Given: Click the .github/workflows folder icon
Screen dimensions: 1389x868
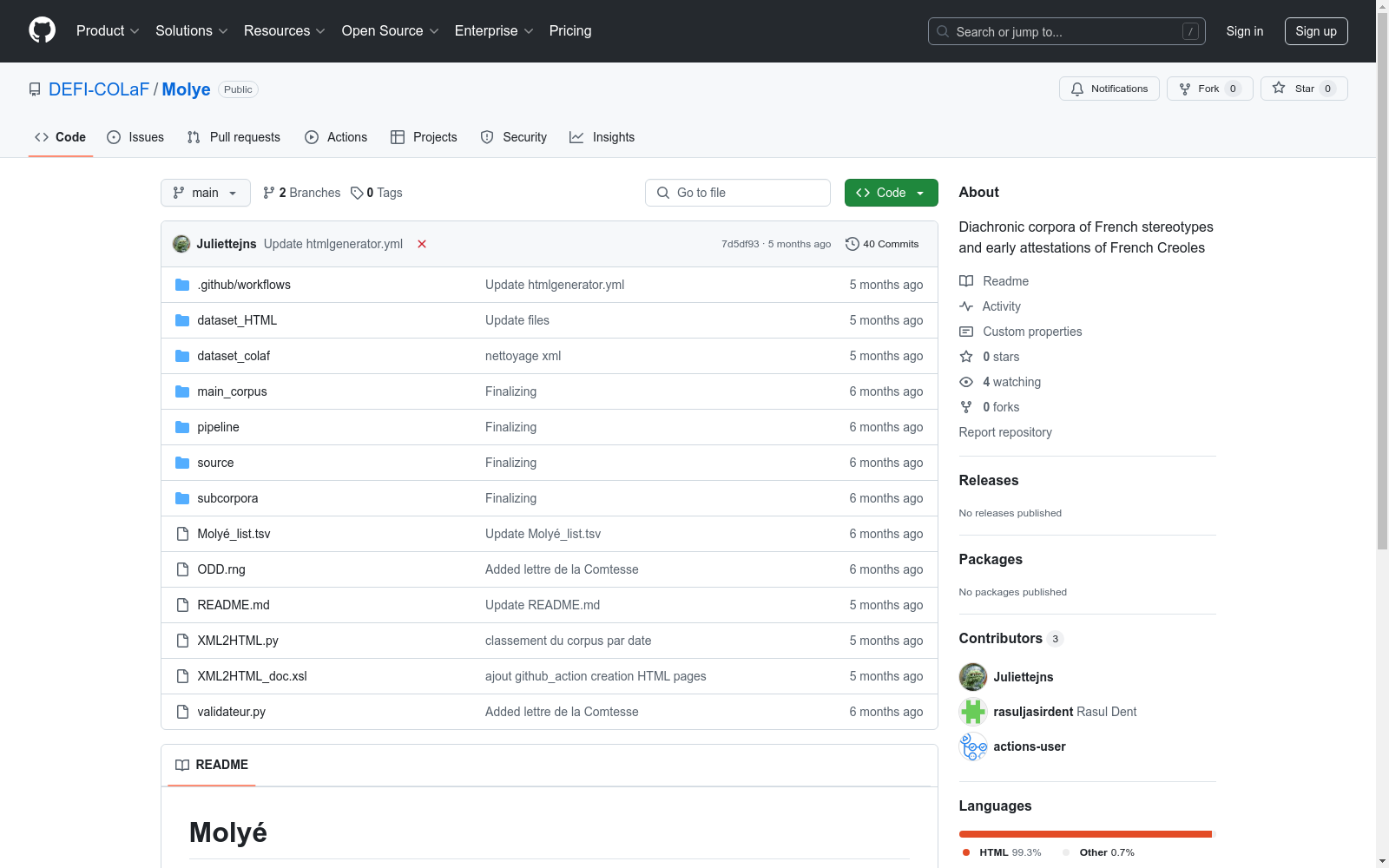Looking at the screenshot, I should pyautogui.click(x=182, y=285).
